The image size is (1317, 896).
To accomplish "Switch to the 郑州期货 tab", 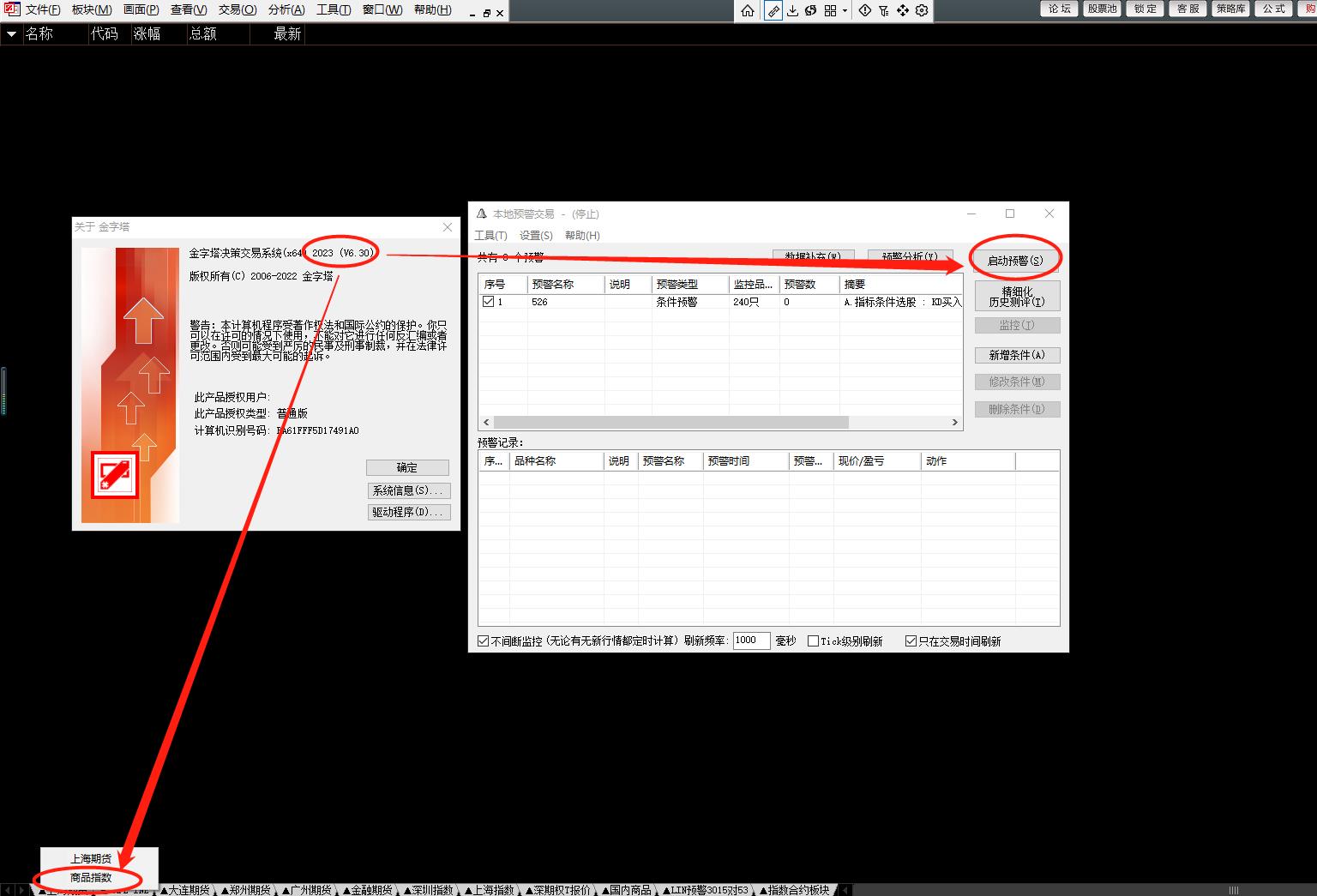I will click(x=245, y=890).
